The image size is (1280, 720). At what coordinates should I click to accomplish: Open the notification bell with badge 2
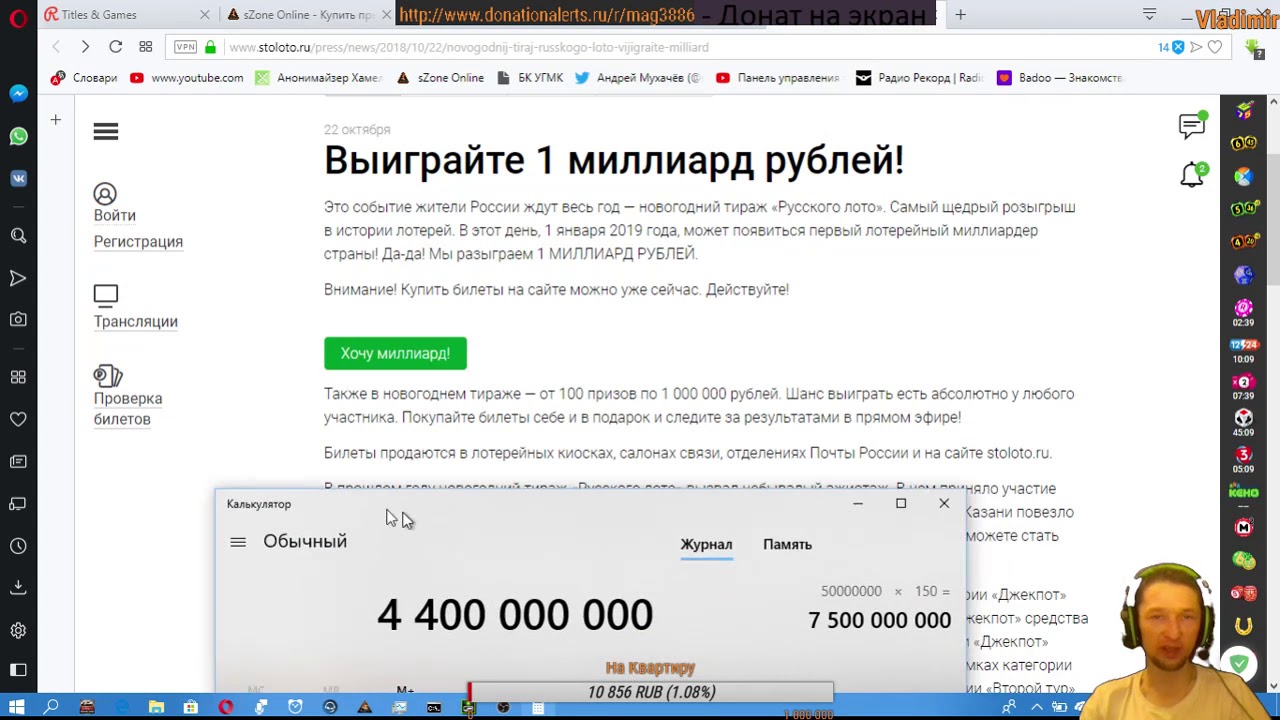[1193, 175]
